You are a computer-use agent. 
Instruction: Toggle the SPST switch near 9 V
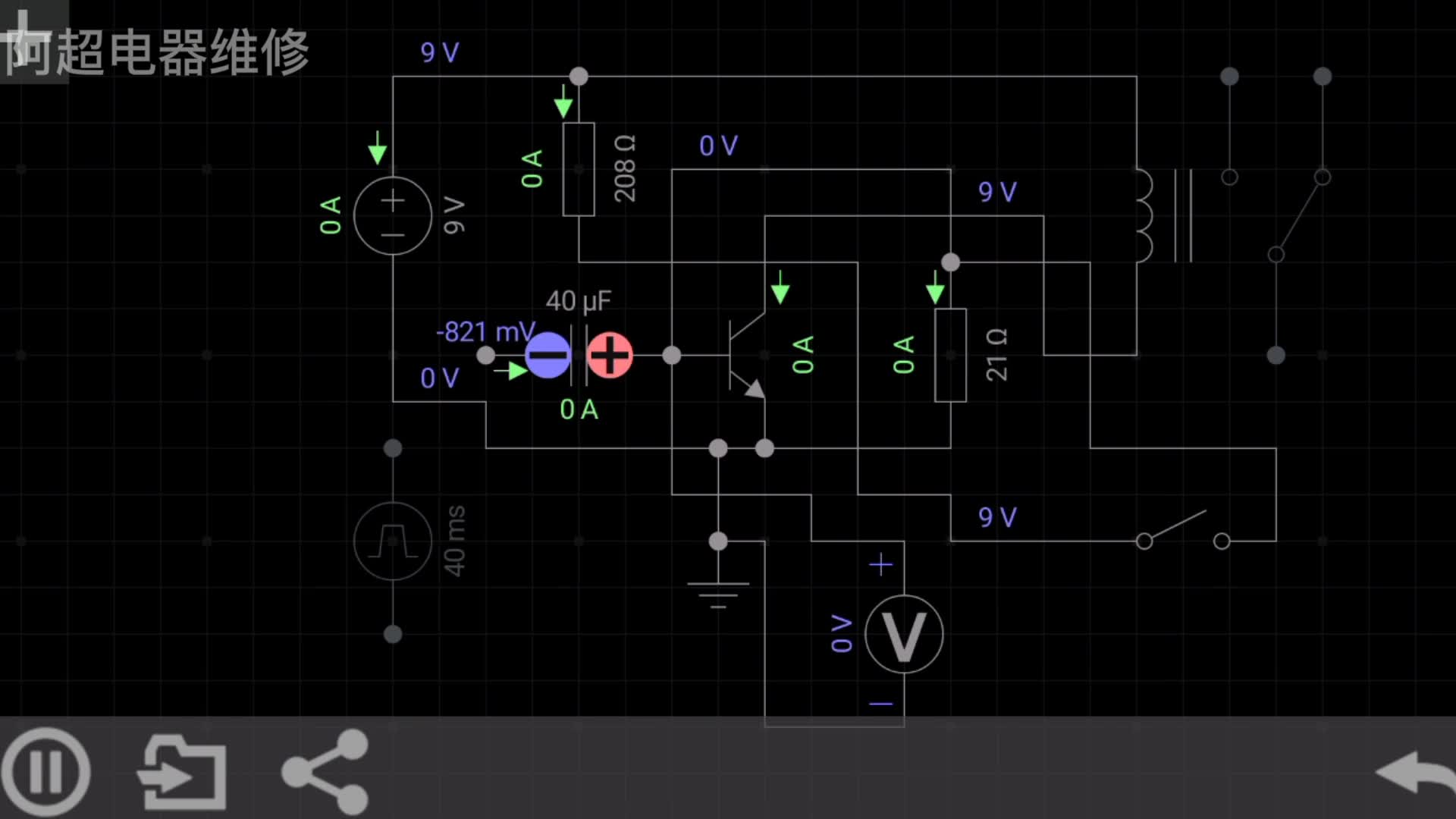click(x=1183, y=529)
